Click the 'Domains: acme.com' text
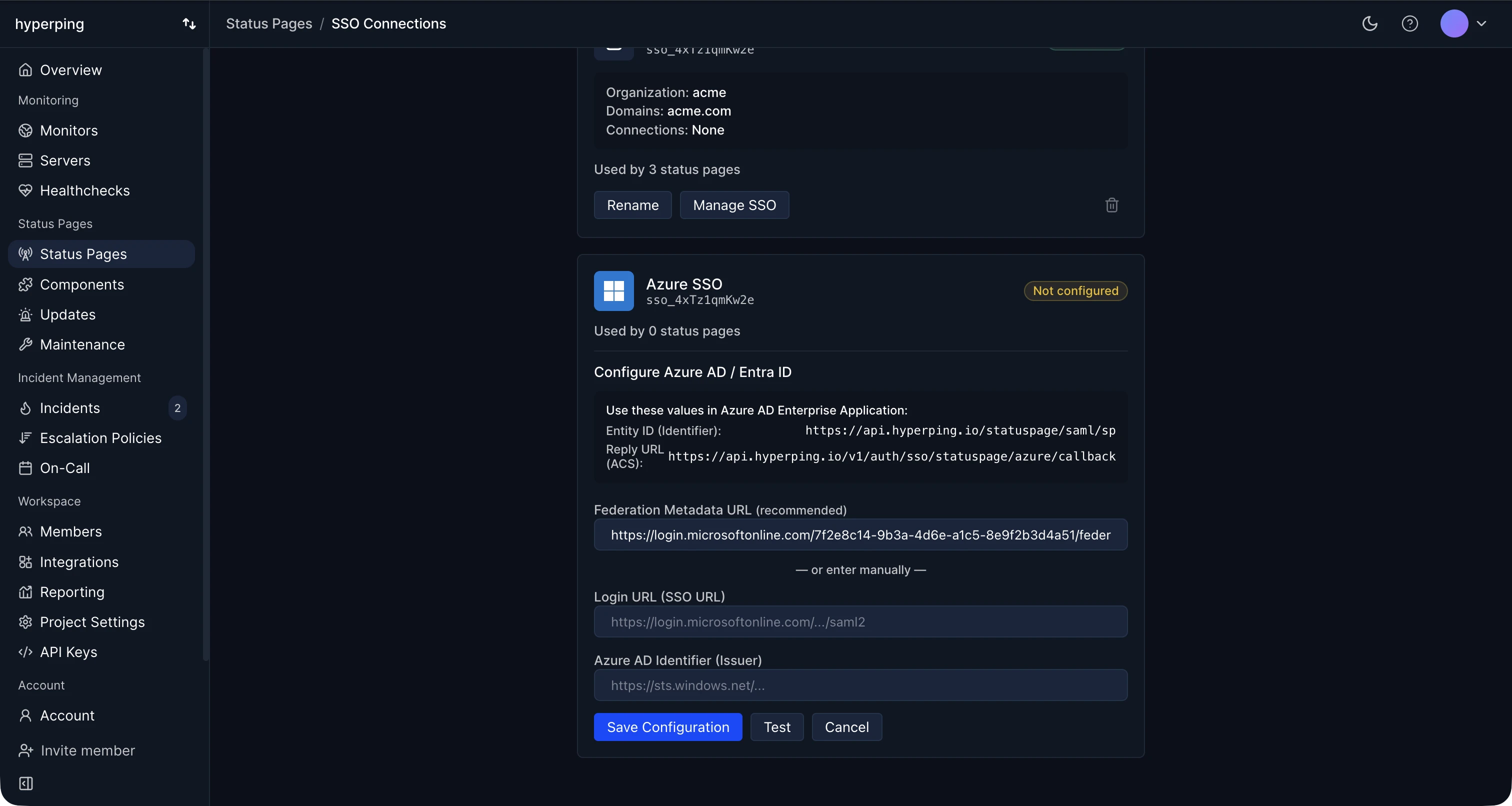Viewport: 1512px width, 806px height. (x=668, y=111)
